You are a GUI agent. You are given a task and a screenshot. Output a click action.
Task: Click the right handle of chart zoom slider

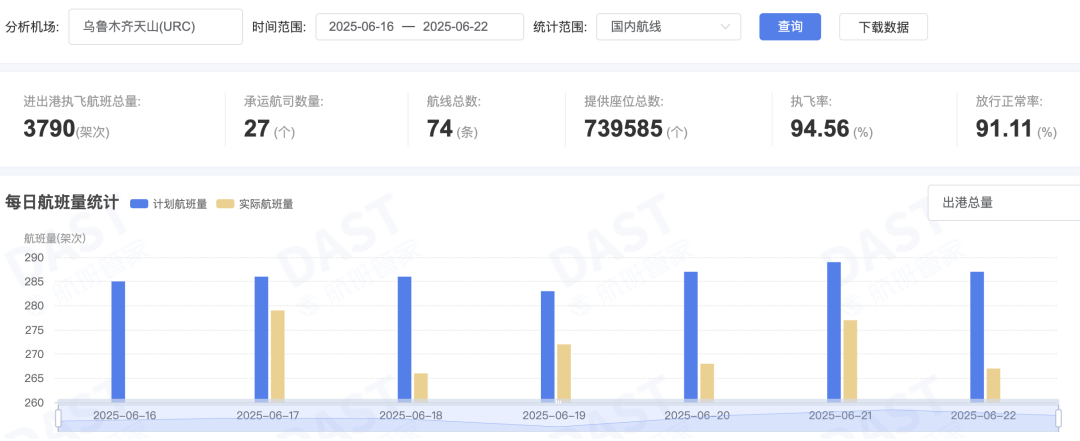[1059, 418]
